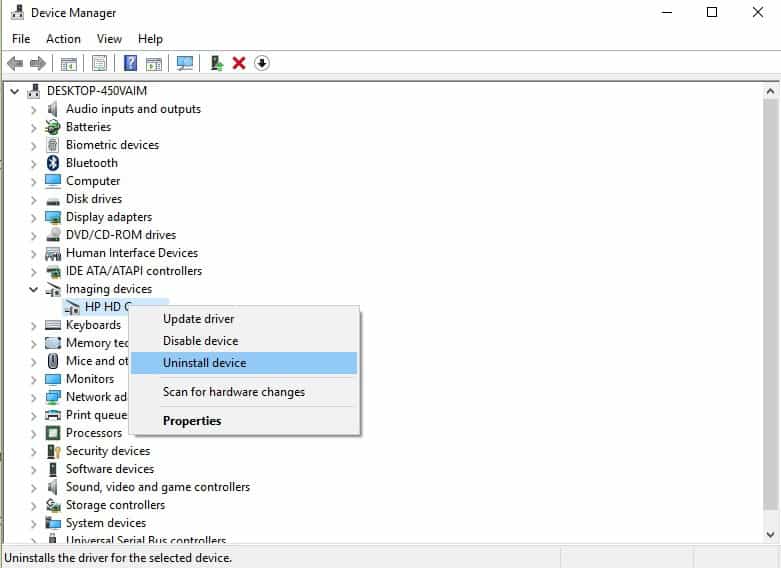Expand the IDE ATA/ATAPI controllers chevron
The width and height of the screenshot is (781, 568).
(x=33, y=272)
